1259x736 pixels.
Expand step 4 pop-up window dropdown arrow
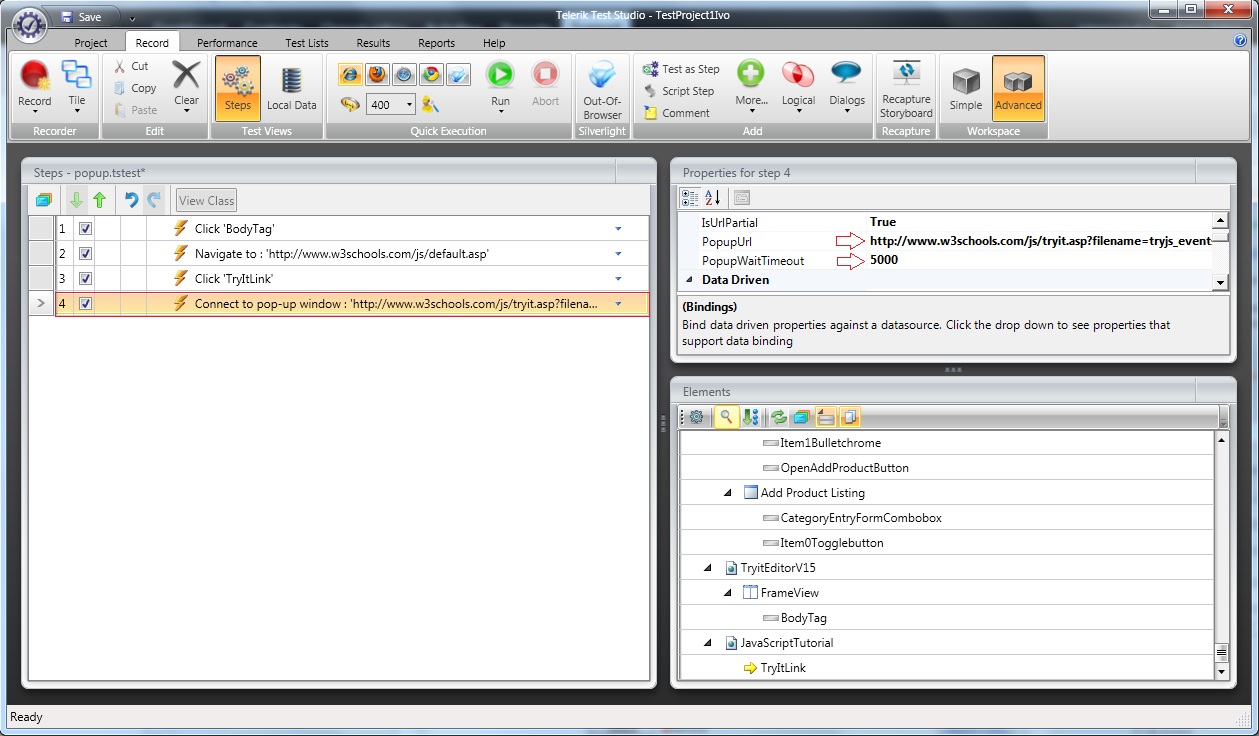pos(618,304)
